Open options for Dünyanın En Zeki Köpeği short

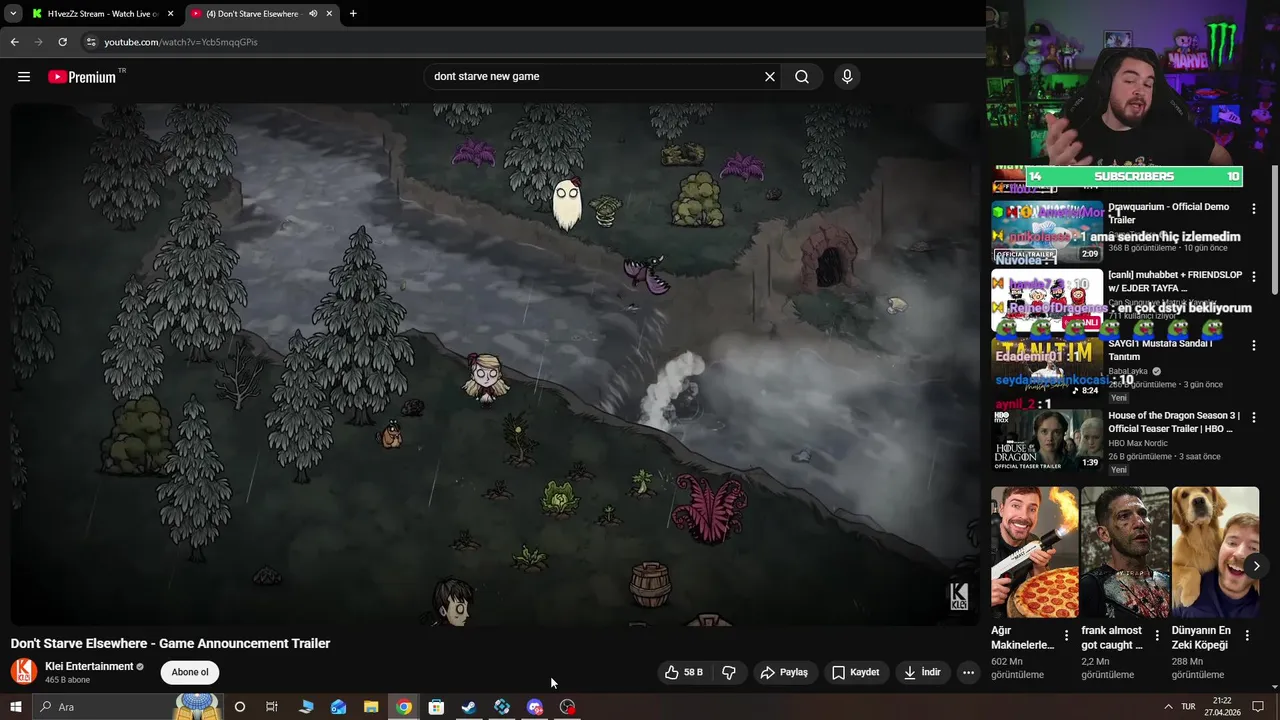click(1247, 635)
